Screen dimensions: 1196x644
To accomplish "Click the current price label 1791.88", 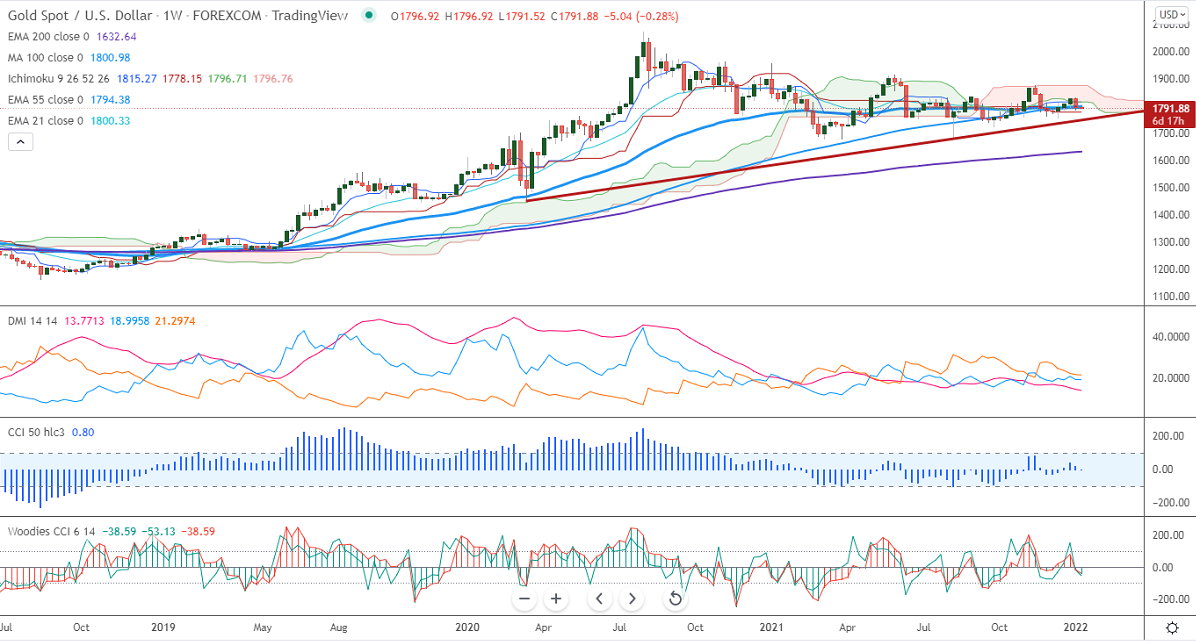I will coord(1170,108).
